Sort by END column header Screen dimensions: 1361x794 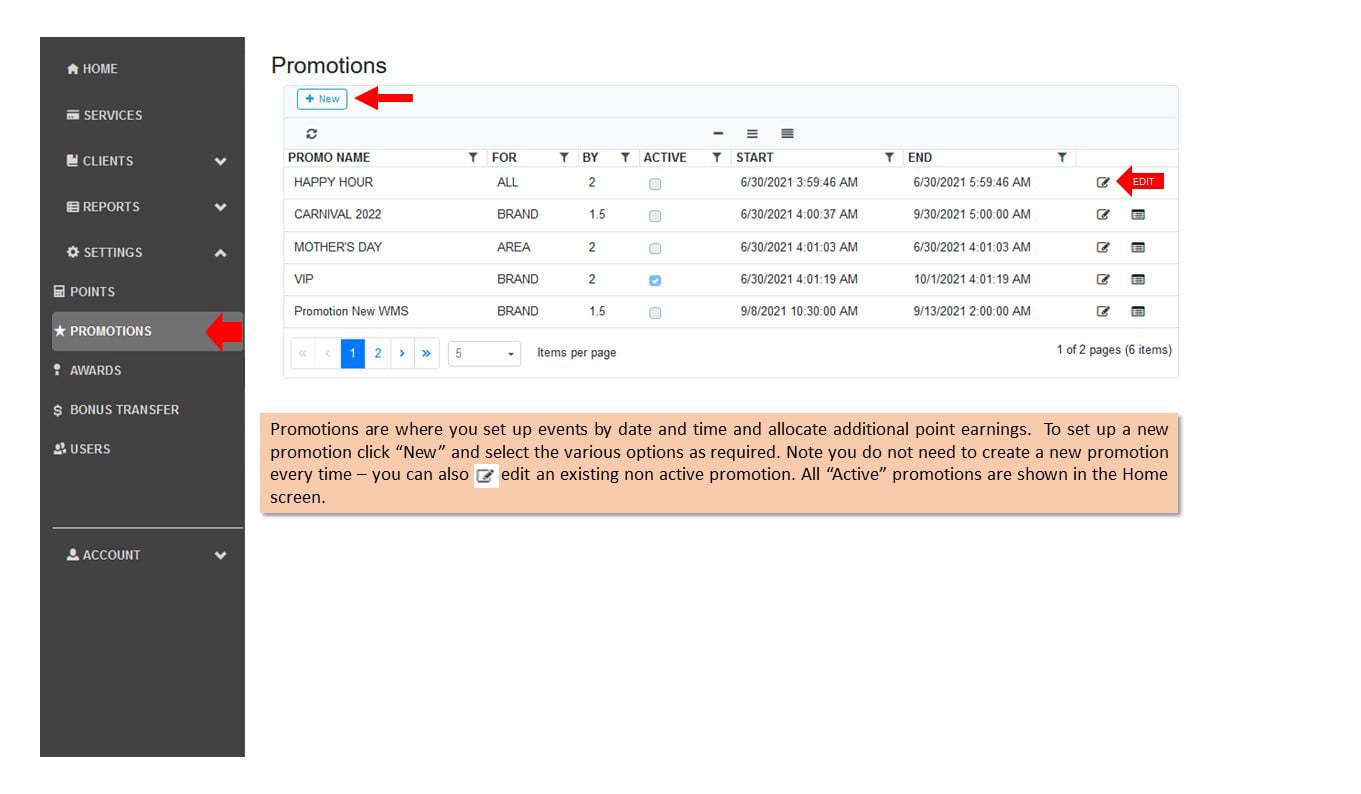click(920, 158)
